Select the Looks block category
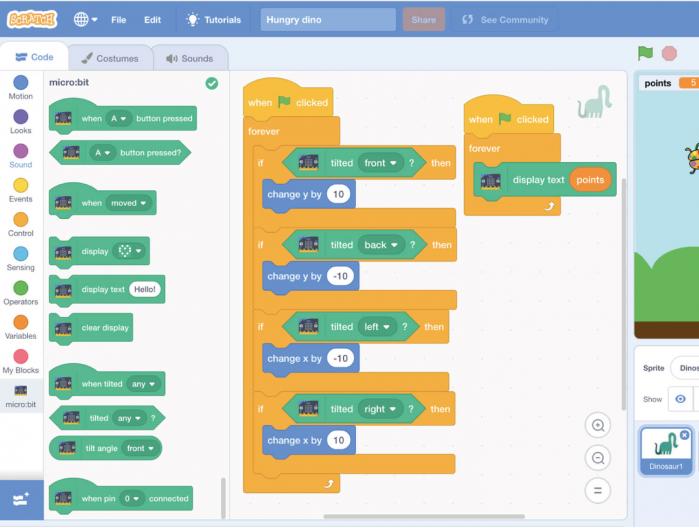 tap(21, 122)
